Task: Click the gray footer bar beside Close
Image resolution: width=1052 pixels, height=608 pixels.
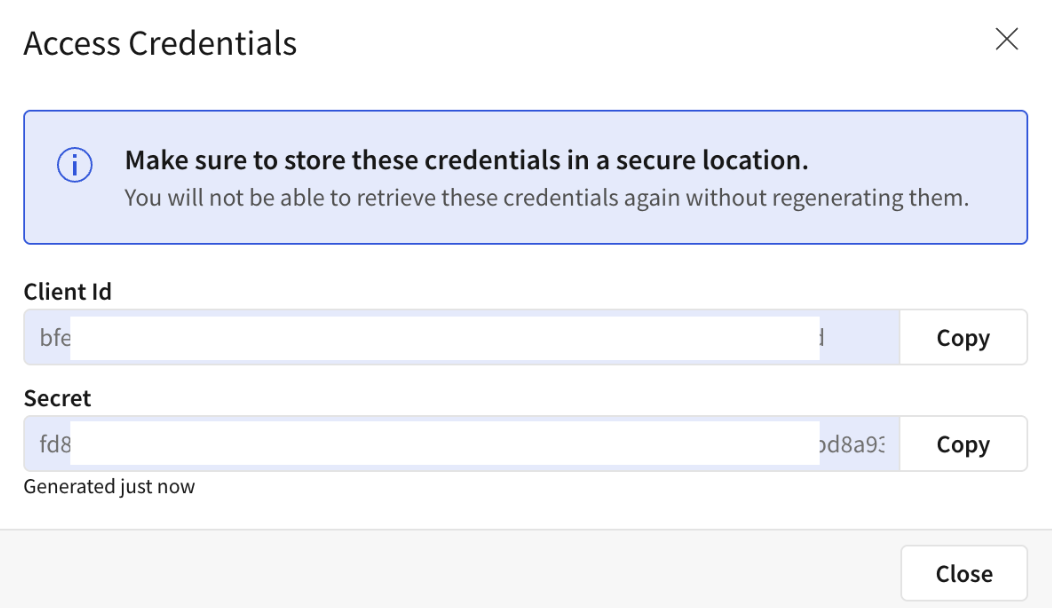Action: [x=450, y=572]
